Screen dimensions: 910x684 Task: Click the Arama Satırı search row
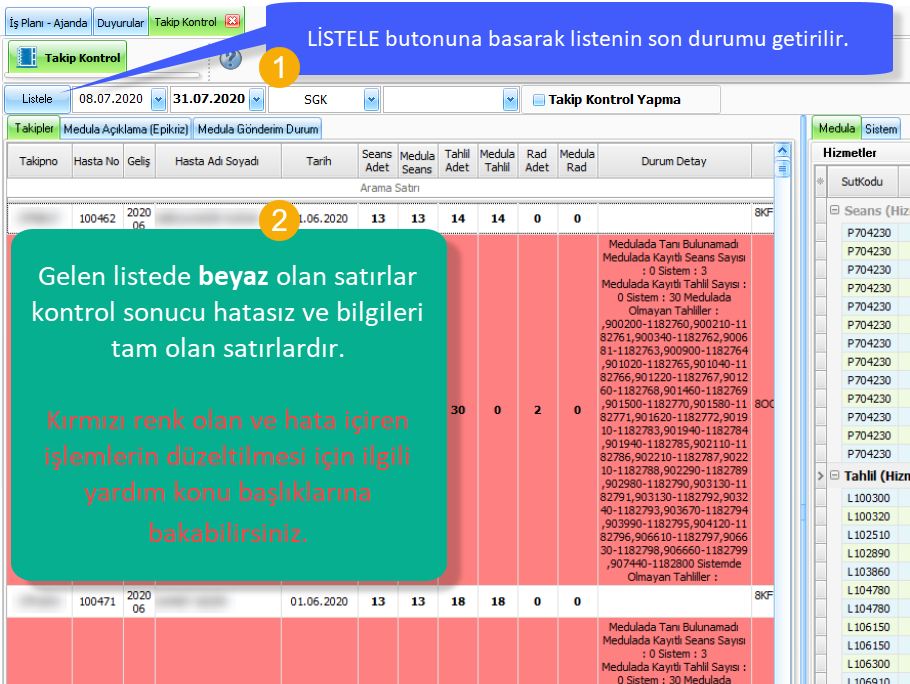pos(390,188)
